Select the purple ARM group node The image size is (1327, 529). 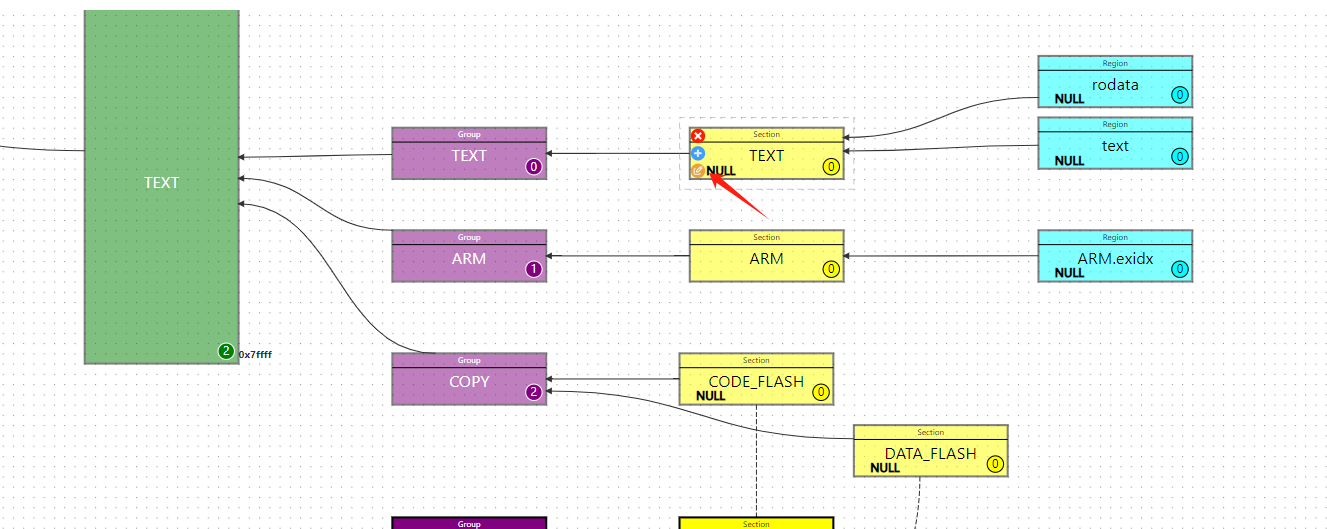tap(469, 259)
